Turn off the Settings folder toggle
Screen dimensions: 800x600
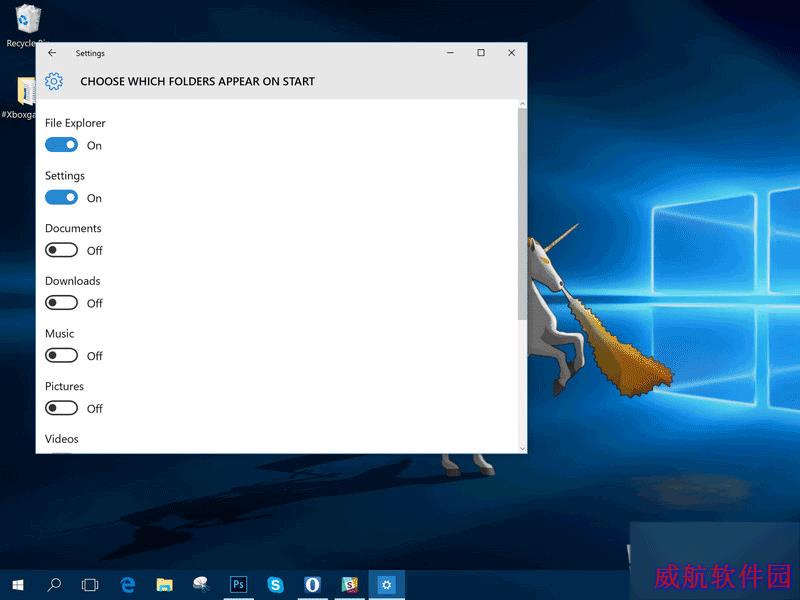click(x=61, y=197)
